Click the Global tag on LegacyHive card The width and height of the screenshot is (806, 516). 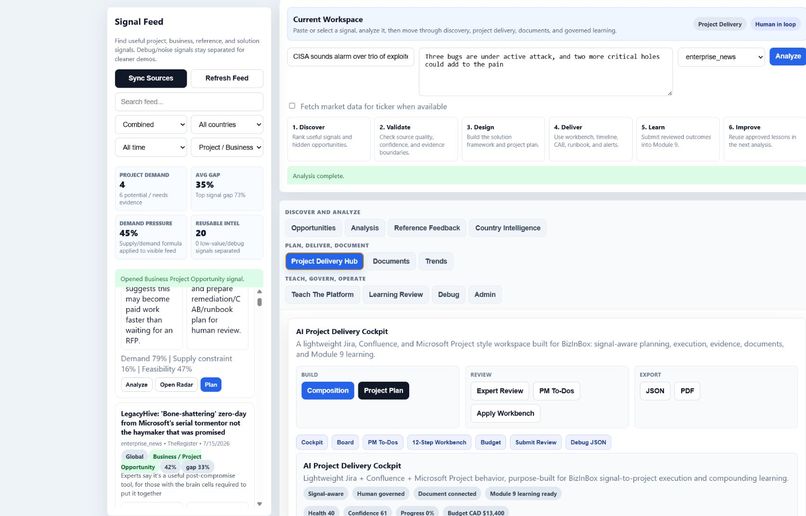tap(134, 456)
